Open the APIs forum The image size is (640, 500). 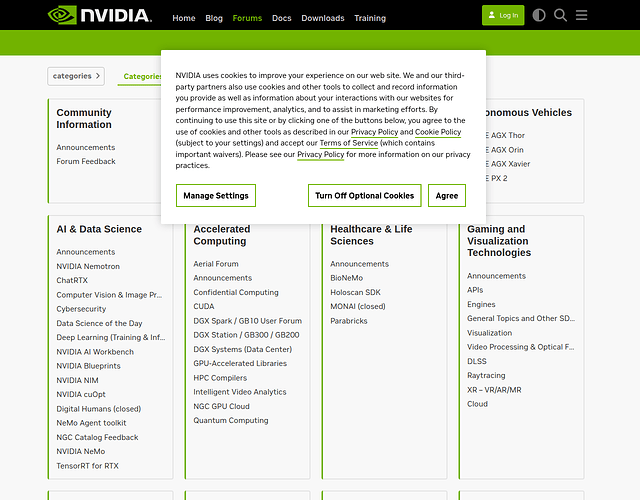click(x=475, y=290)
